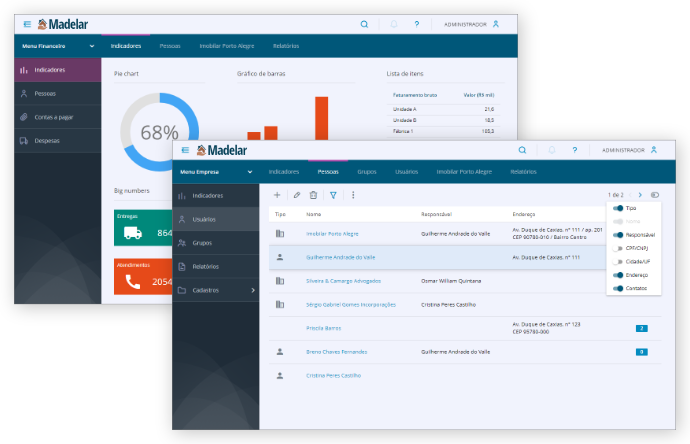The width and height of the screenshot is (690, 444).
Task: Click the search icon in back window header
Action: point(364,24)
